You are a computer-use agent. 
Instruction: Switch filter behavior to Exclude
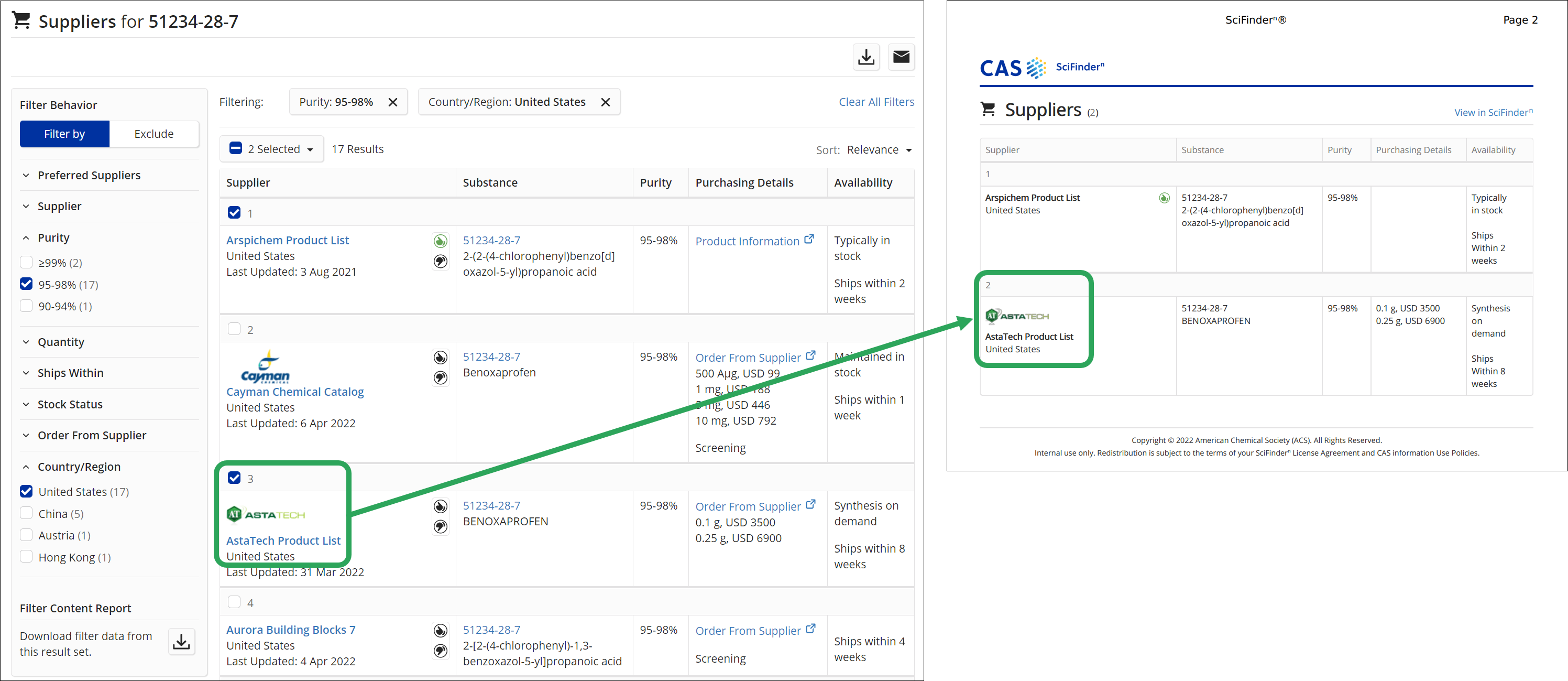(x=154, y=134)
